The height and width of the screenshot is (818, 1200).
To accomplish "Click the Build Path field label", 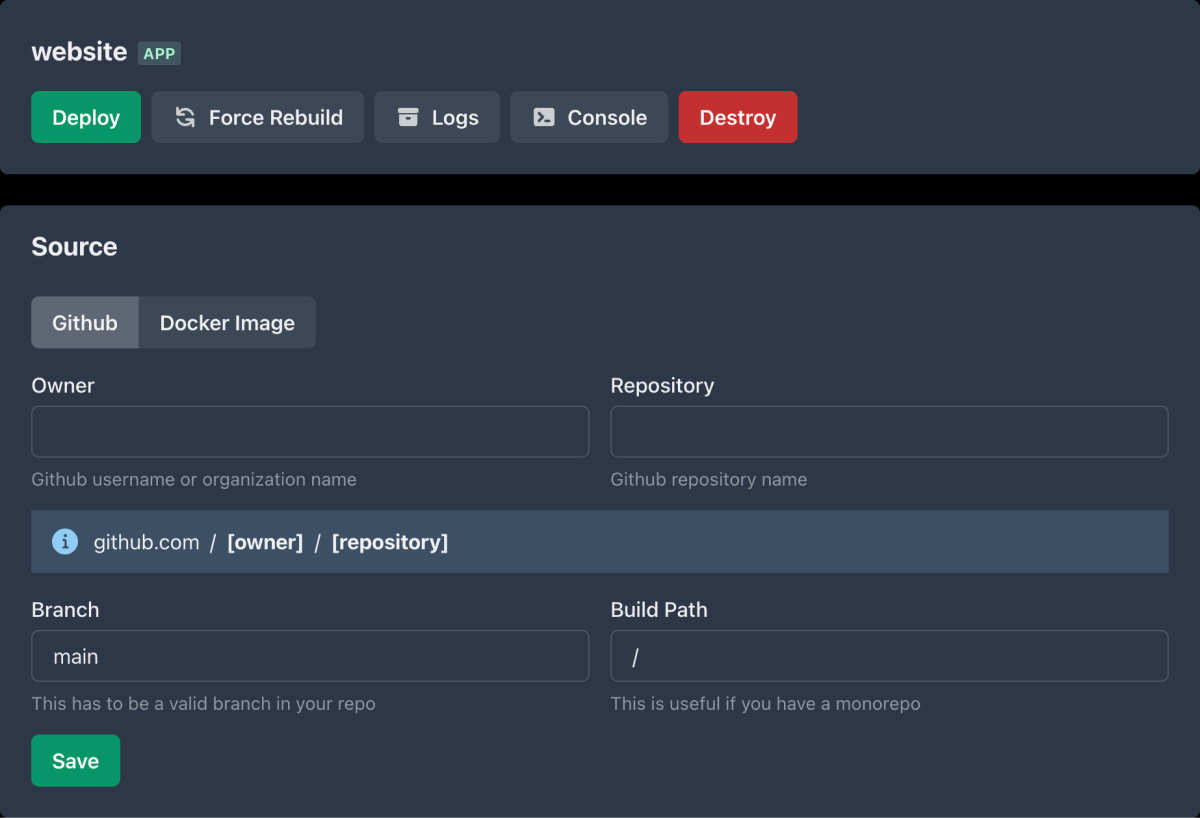I will click(x=659, y=610).
